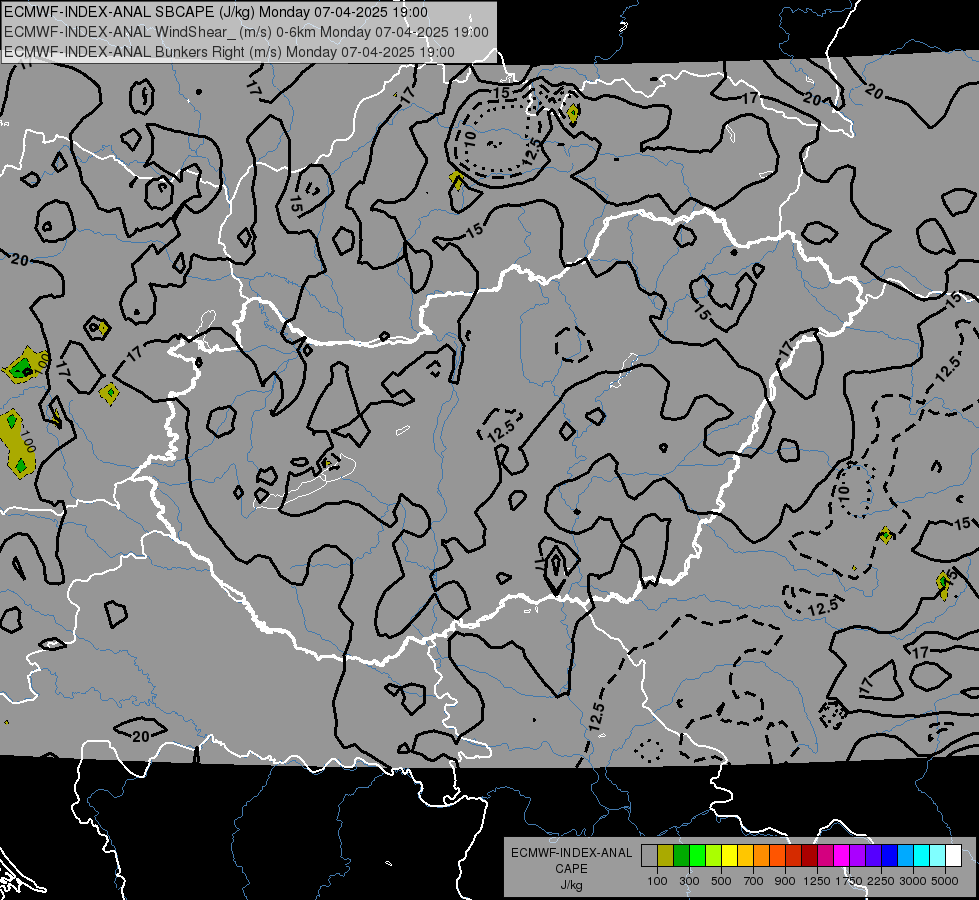Screen dimensions: 979x900
Task: Click the WindShear 0-6km title line
Action: 246,32
